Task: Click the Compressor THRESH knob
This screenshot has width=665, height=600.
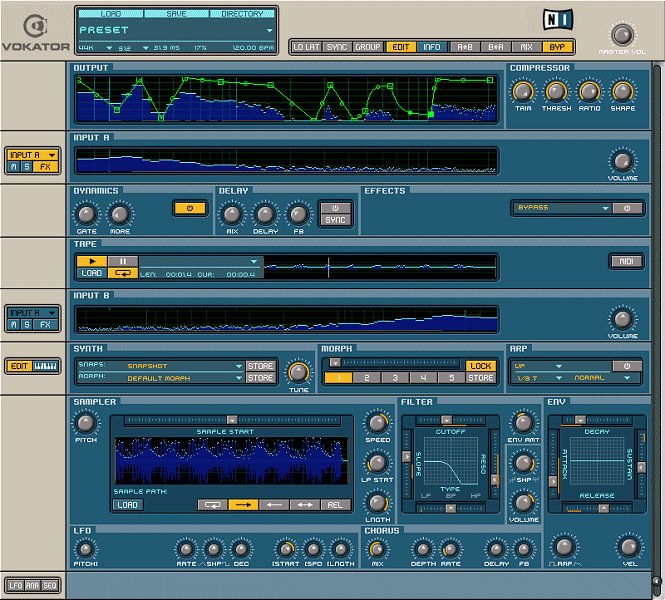Action: (556, 91)
